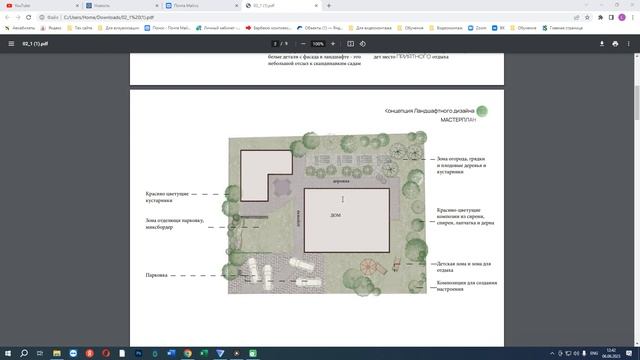Open Photoshop from taskbar
The width and height of the screenshot is (640, 360).
click(x=138, y=353)
